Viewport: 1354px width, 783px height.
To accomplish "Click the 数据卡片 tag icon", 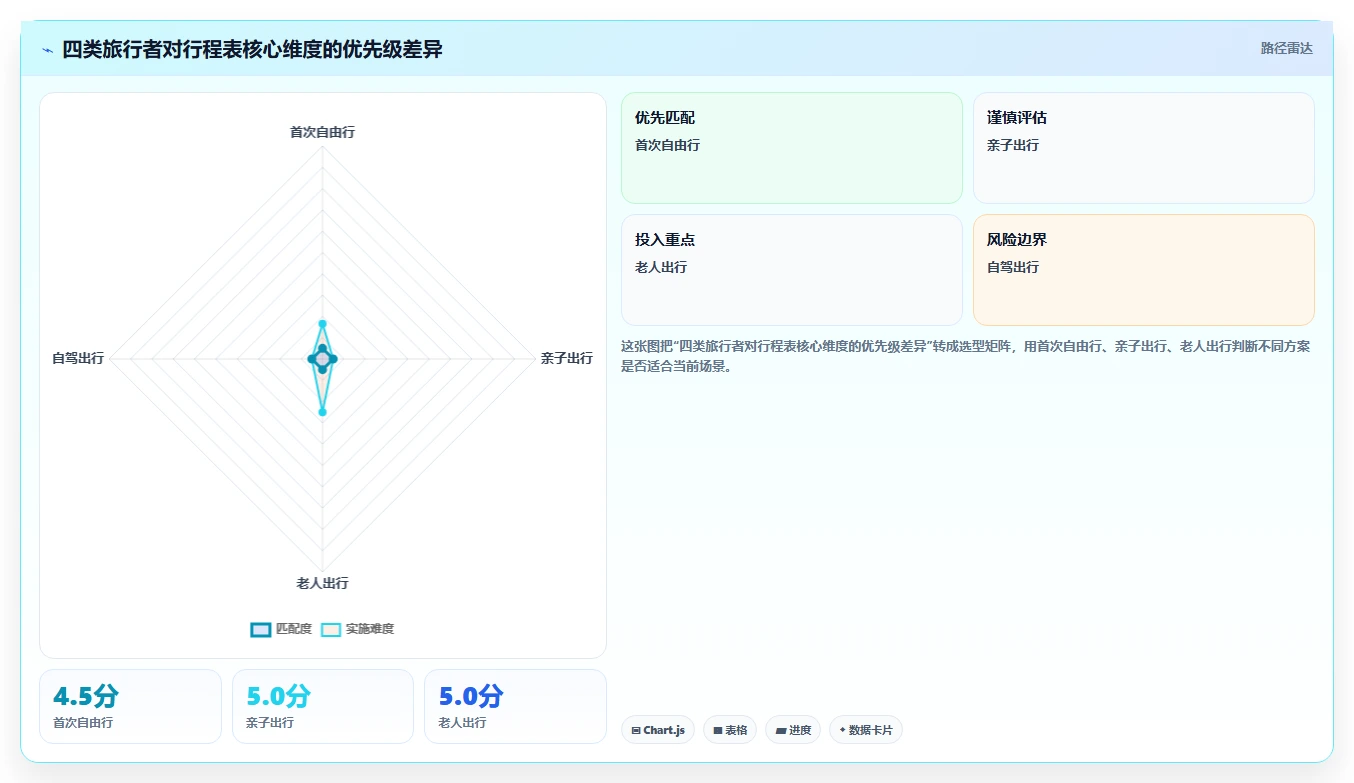I will point(842,731).
